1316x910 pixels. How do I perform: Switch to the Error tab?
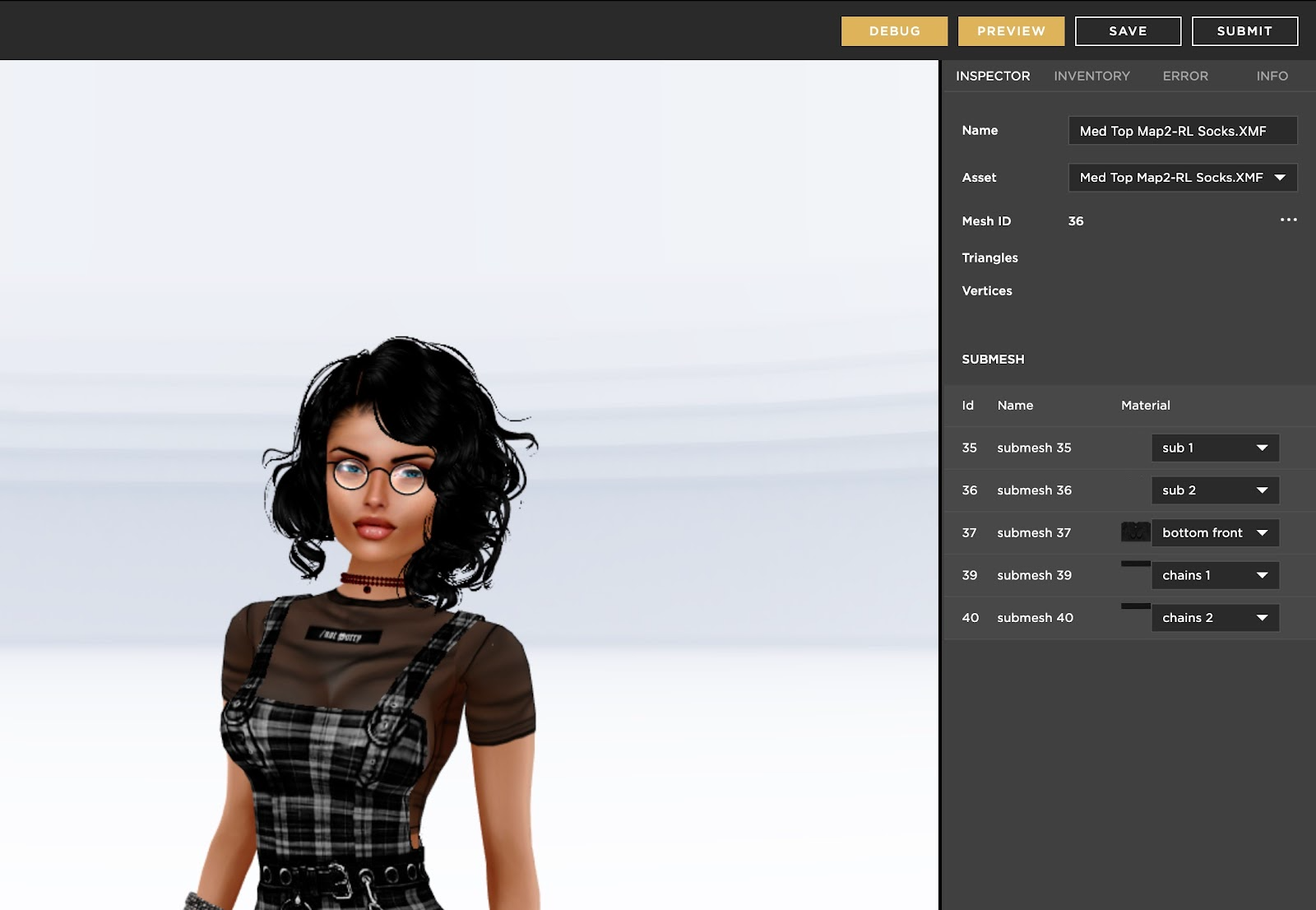pyautogui.click(x=1186, y=76)
